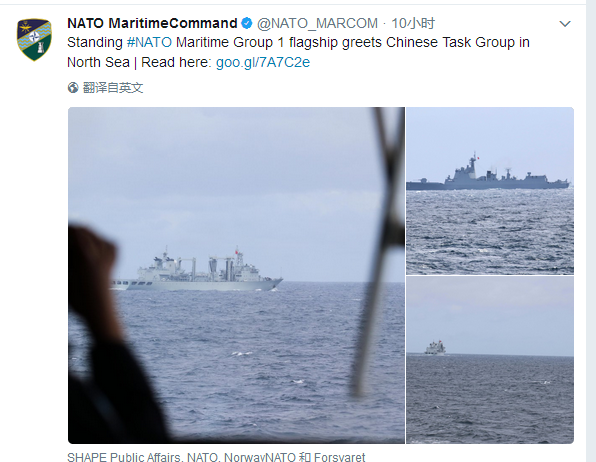Open the goo.gl/7A7C2e link
Screen dimensions: 596x462
[x=263, y=62]
